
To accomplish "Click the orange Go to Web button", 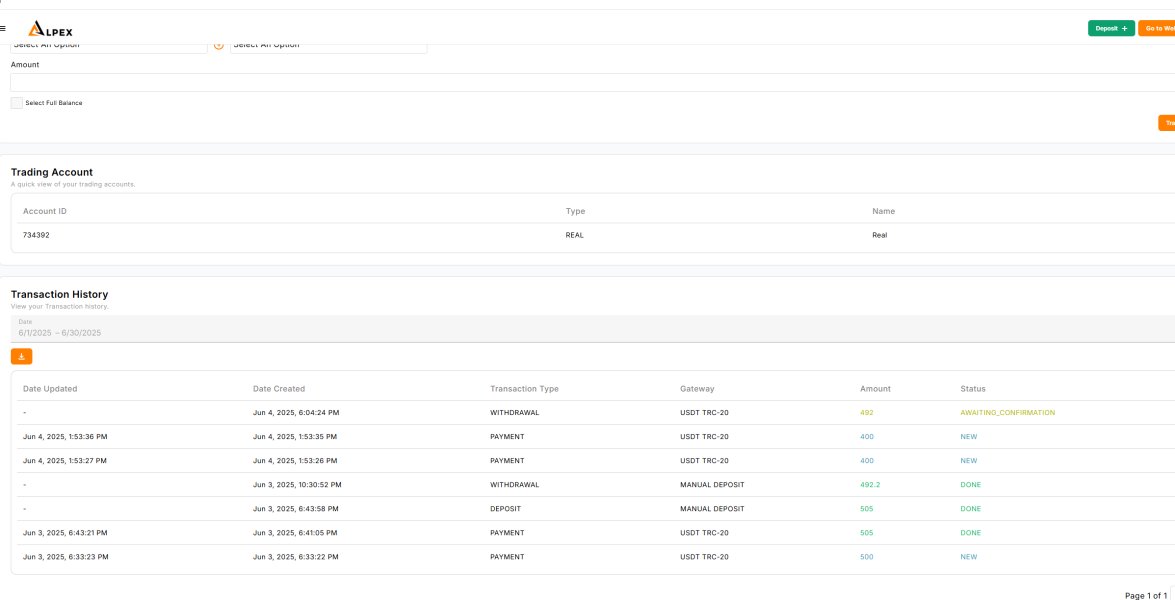I will pos(1157,28).
